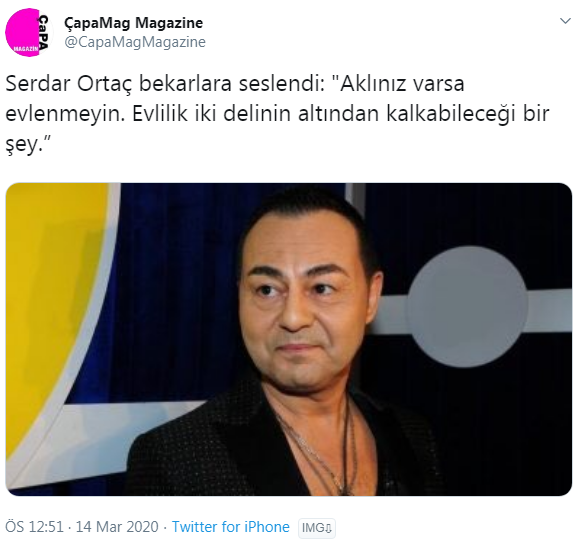Open the Serdar Ortaç photo thumbnail
Screen dimensions: 579x542
pos(289,339)
